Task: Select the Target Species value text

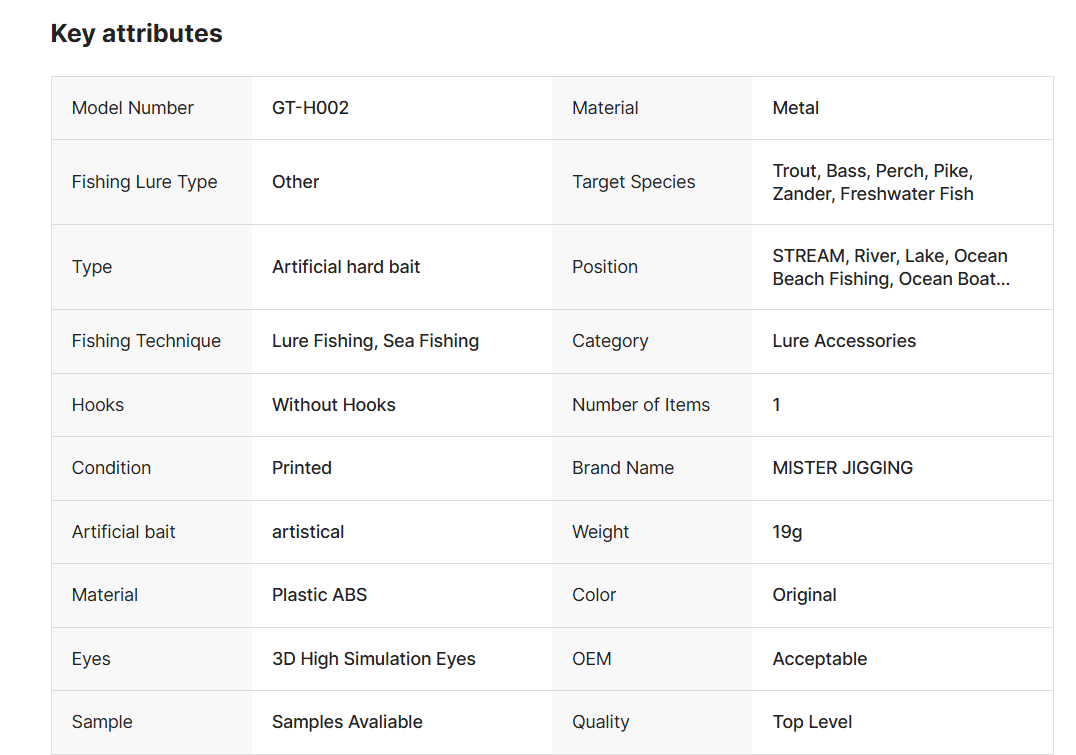Action: 872,182
